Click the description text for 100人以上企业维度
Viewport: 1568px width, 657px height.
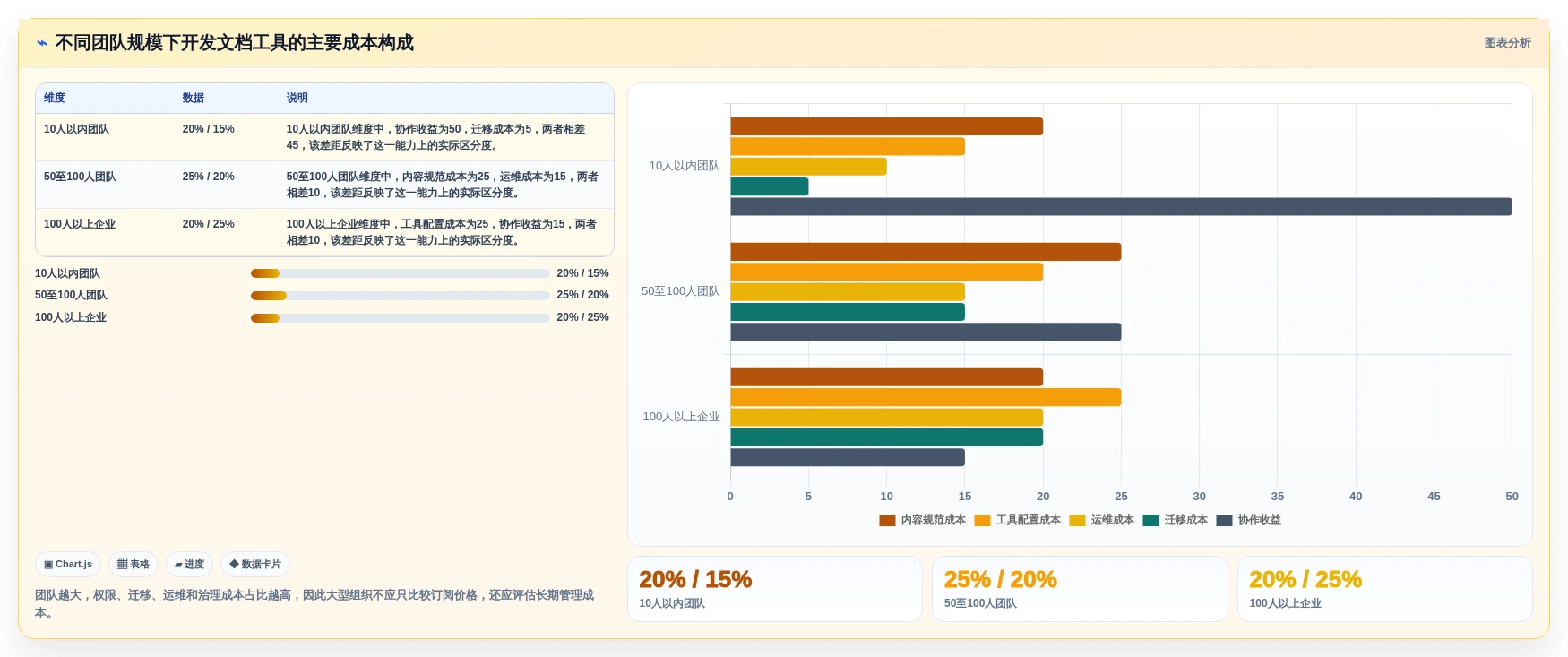[442, 232]
